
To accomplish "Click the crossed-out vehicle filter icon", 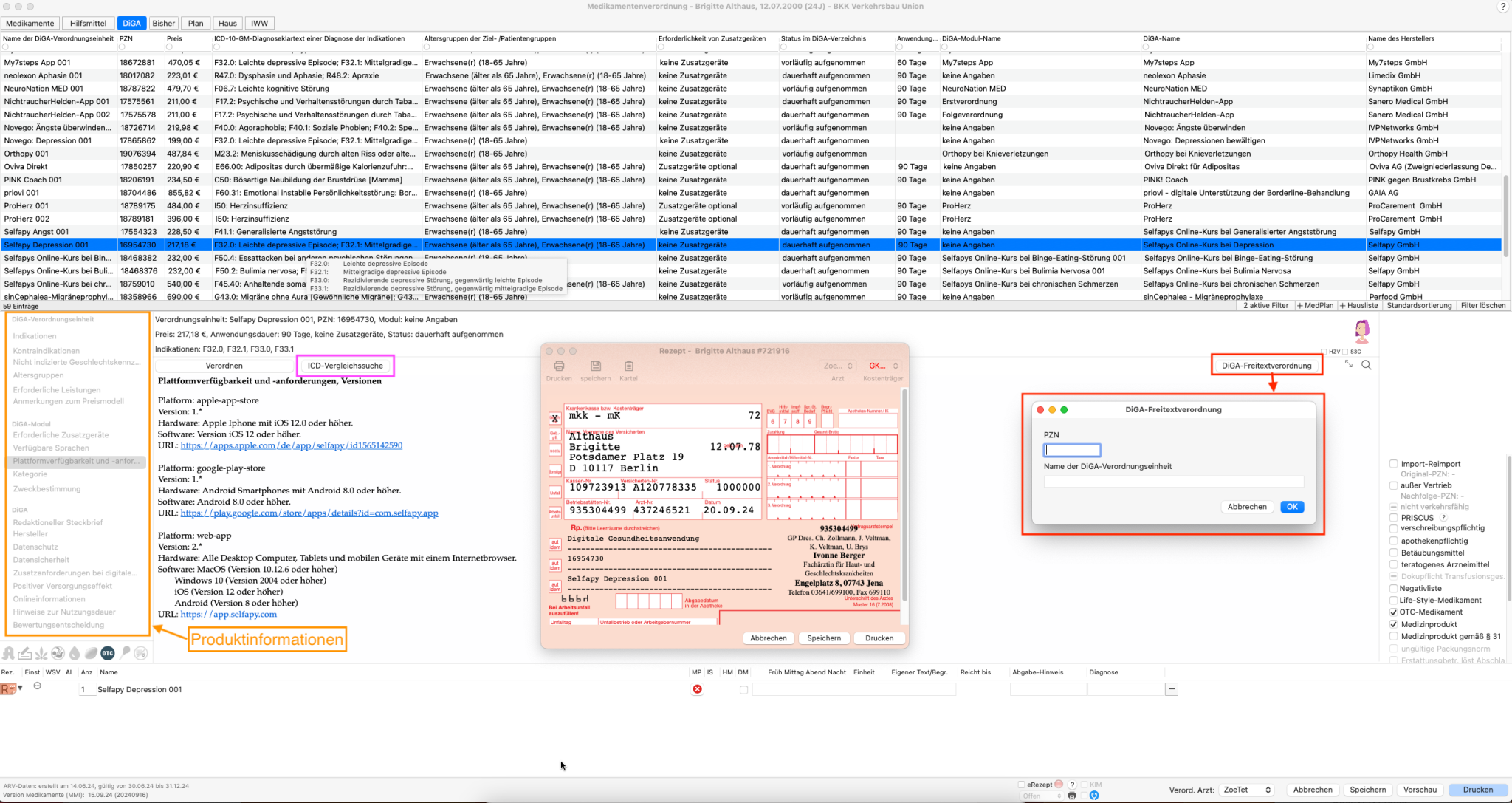I will point(141,653).
